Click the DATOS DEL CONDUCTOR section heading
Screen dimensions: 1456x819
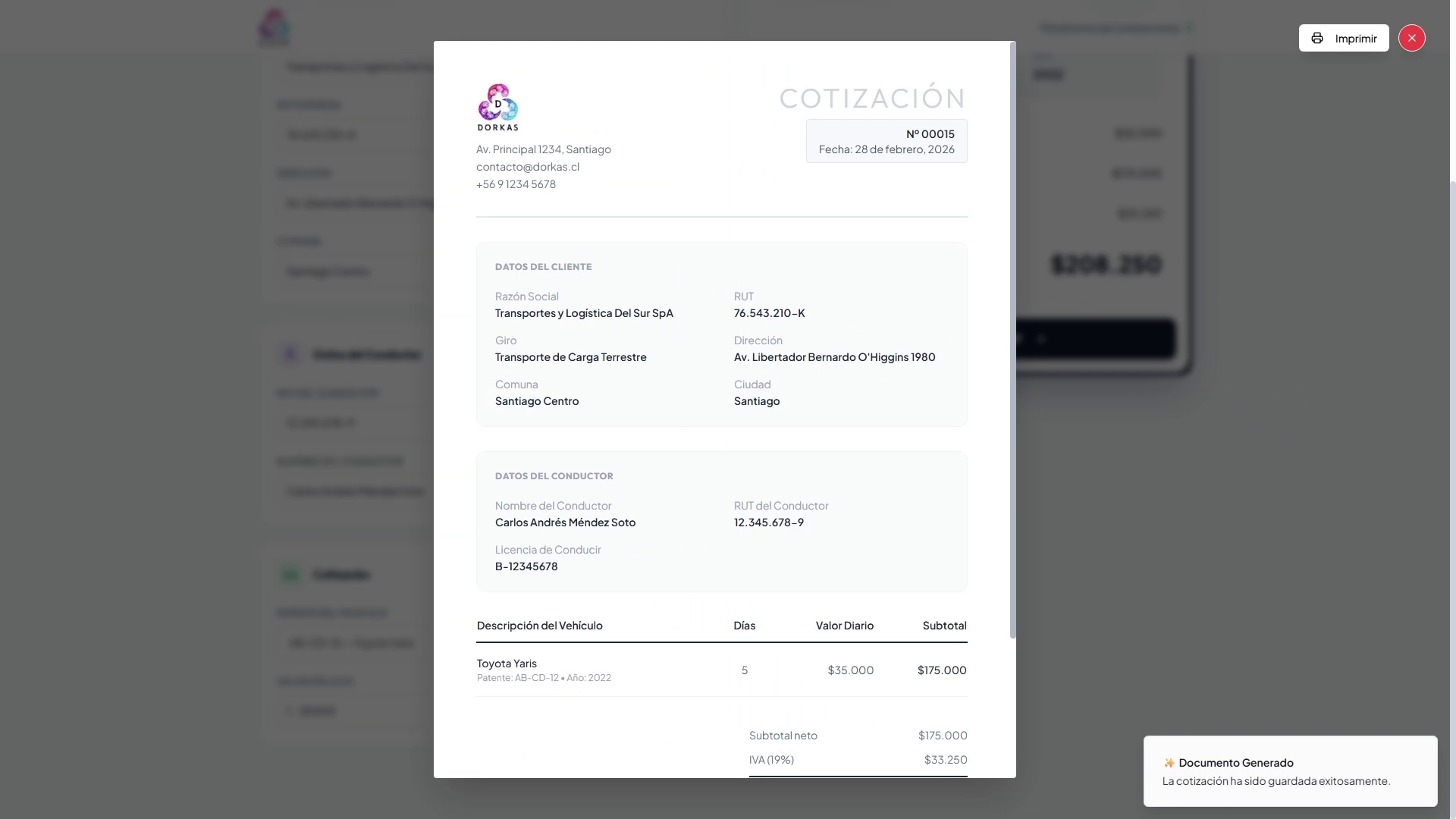pos(554,476)
